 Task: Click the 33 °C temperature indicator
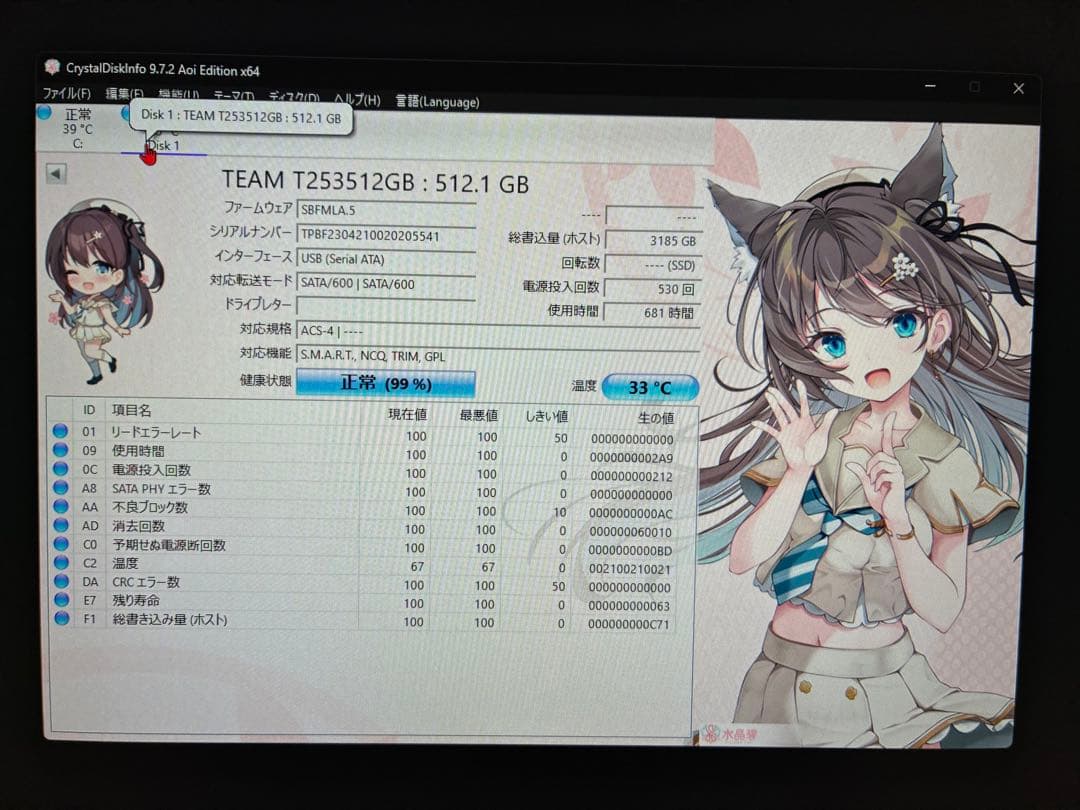coord(651,386)
